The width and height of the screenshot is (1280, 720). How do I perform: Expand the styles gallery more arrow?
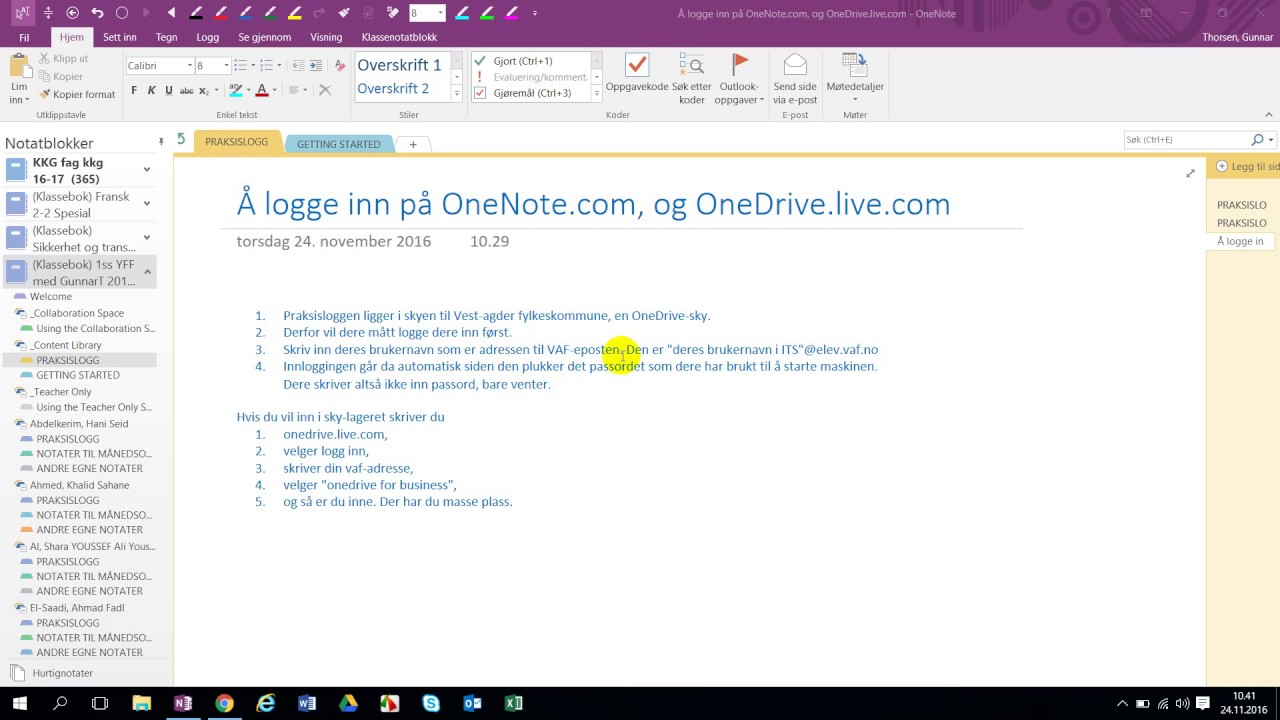(457, 93)
